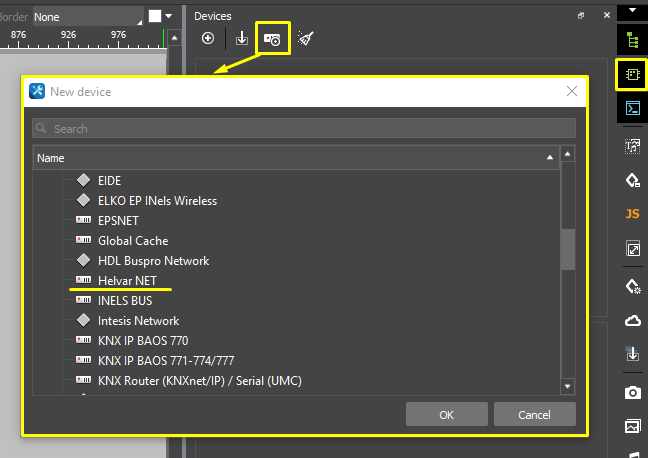Select KNX IP BAOS 770 entry
This screenshot has width=648, height=458.
(x=142, y=341)
